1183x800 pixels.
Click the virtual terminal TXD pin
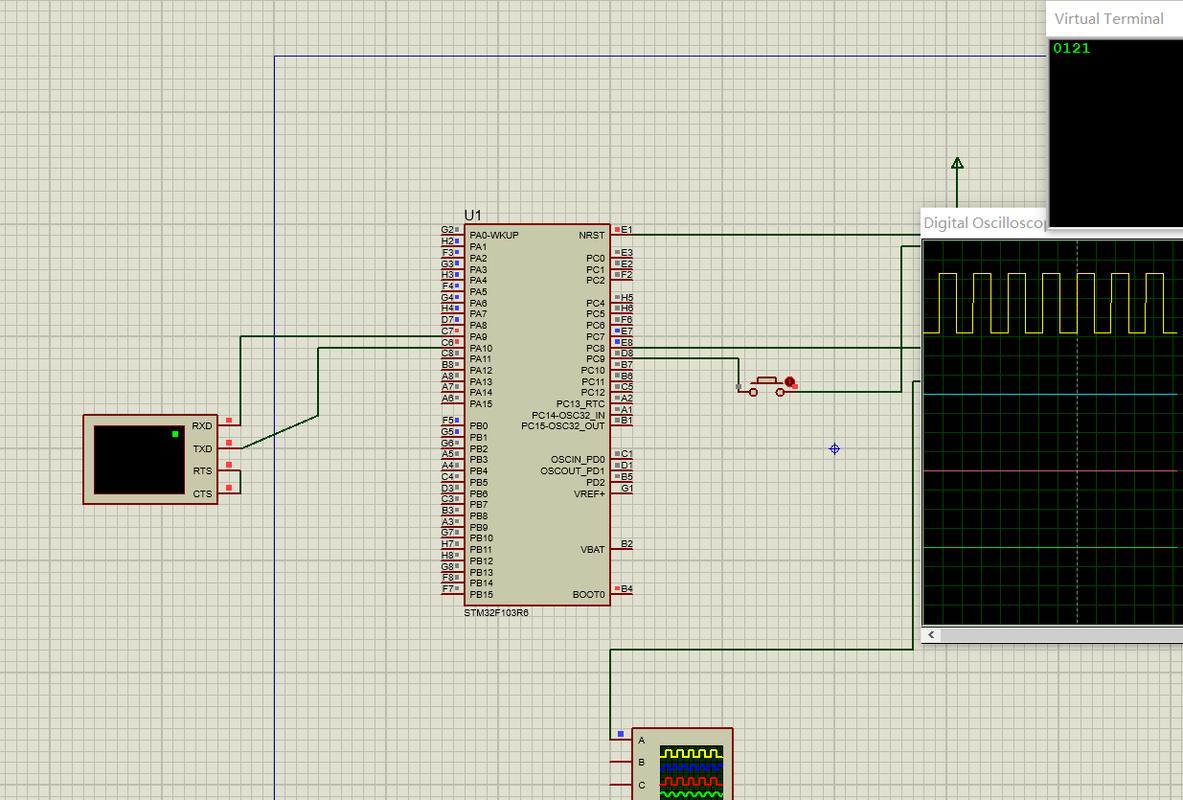pyautogui.click(x=202, y=448)
